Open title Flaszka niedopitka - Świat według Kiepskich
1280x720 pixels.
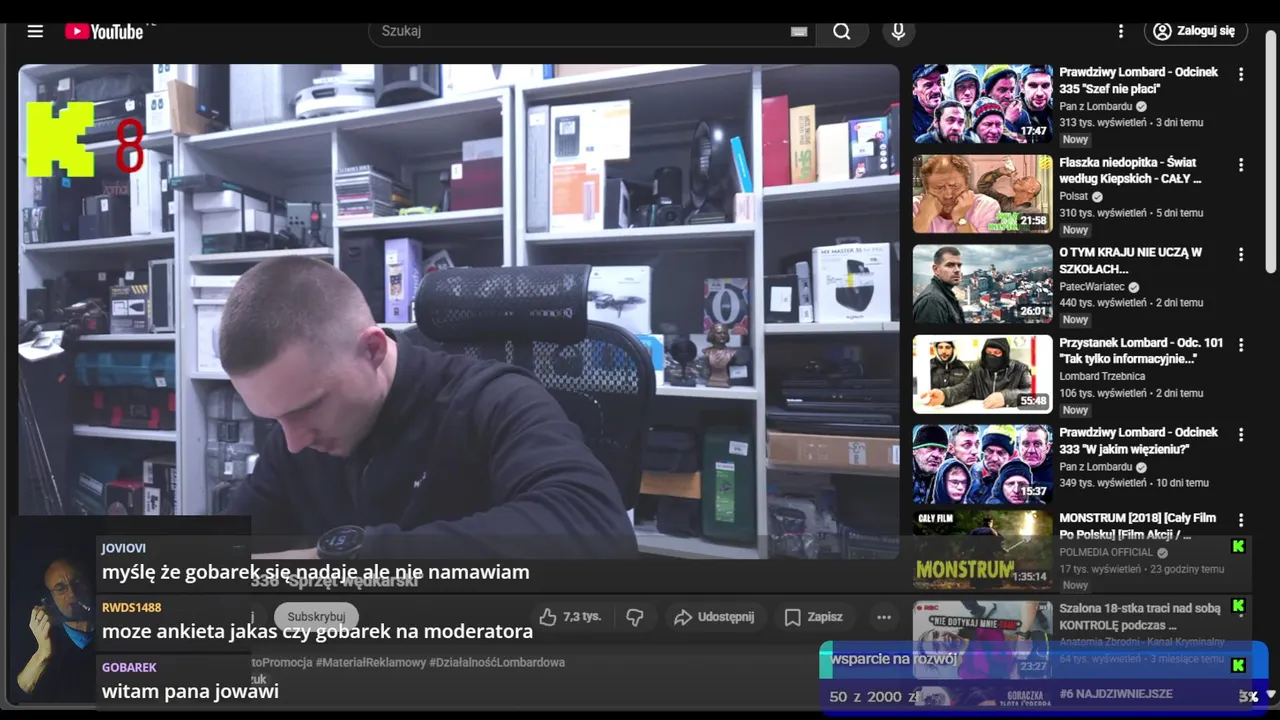pos(1130,171)
